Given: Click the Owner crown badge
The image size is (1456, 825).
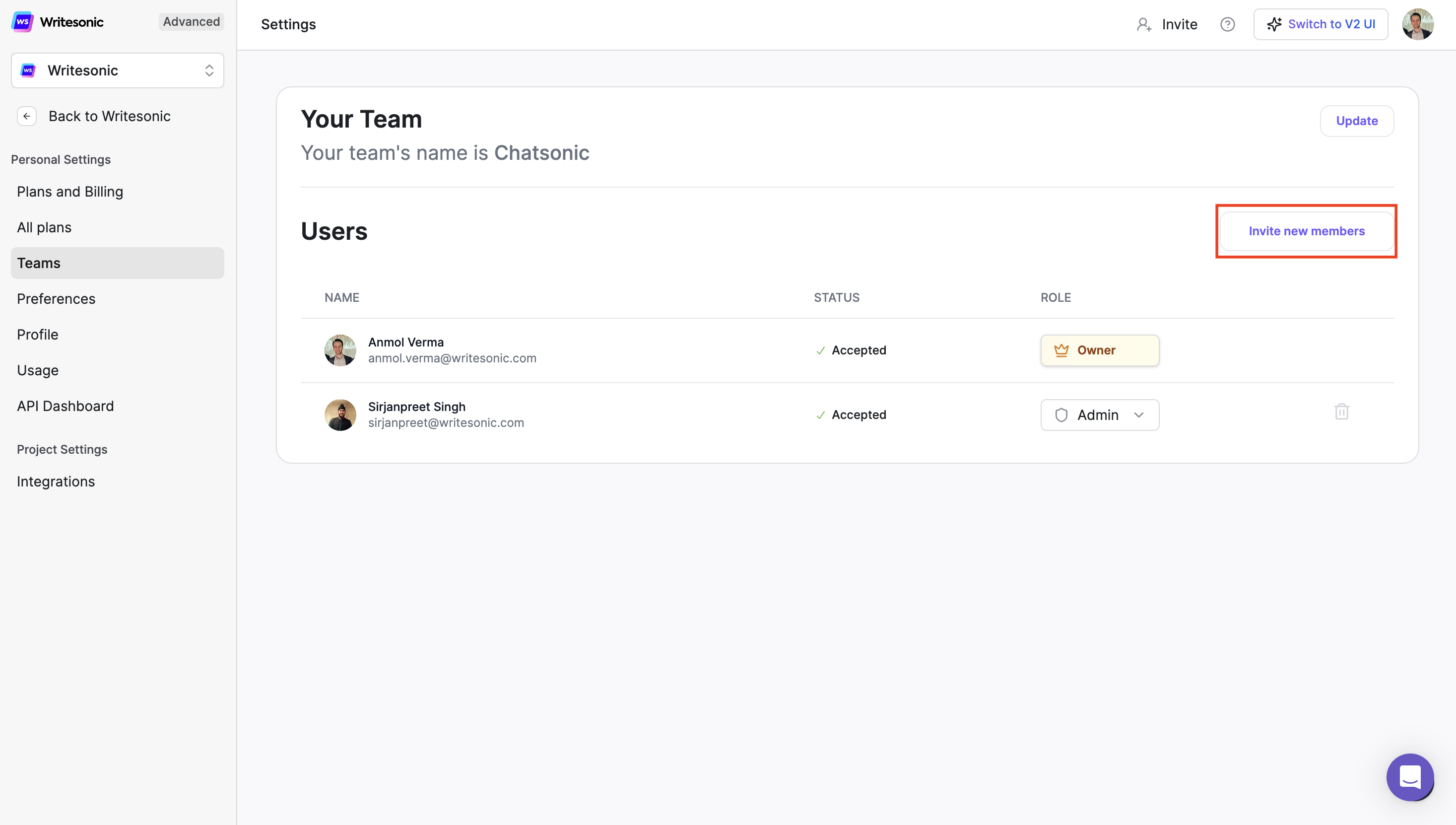Looking at the screenshot, I should point(1099,350).
